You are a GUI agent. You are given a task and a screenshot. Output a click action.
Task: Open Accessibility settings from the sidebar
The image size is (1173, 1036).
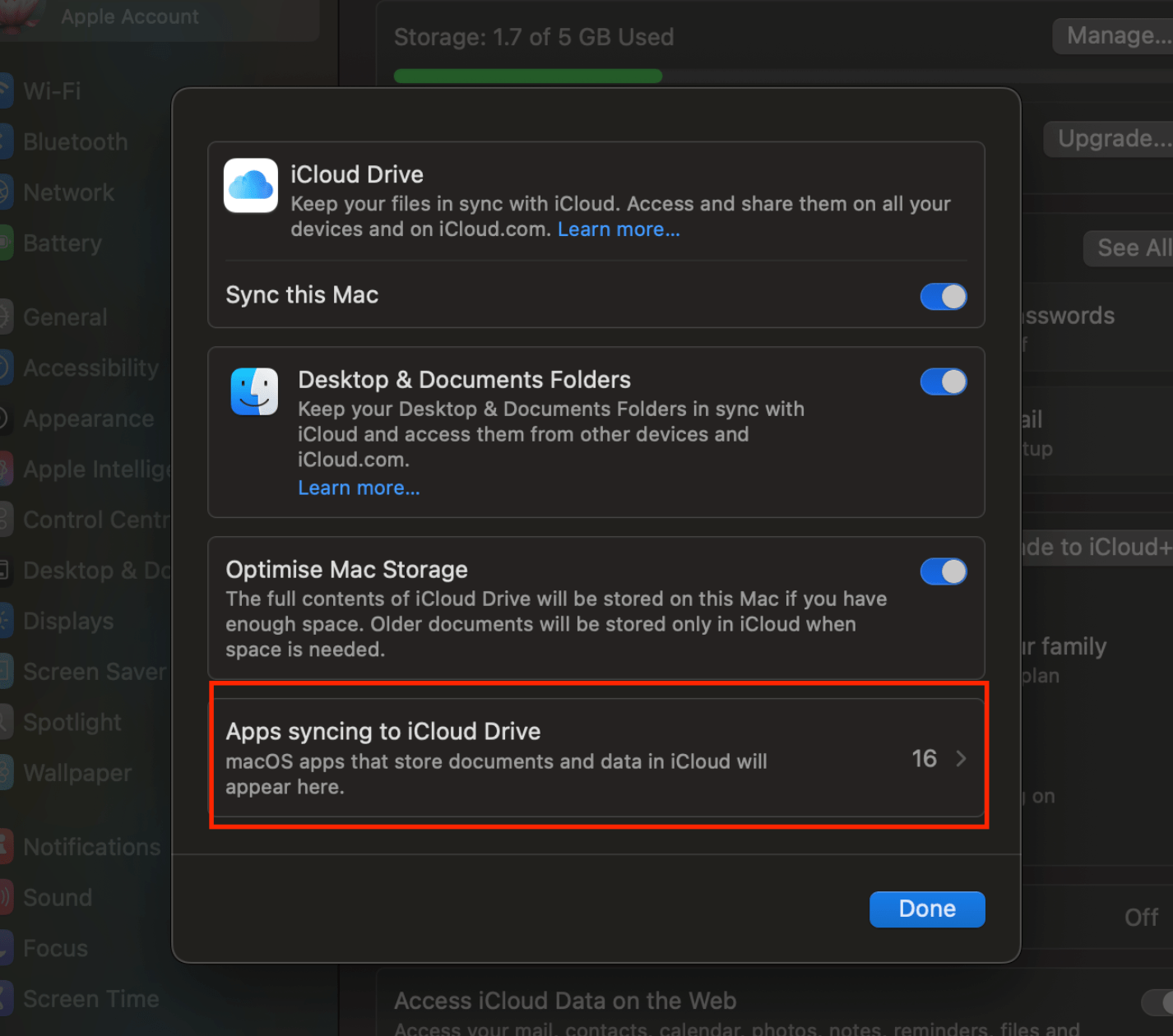click(90, 368)
